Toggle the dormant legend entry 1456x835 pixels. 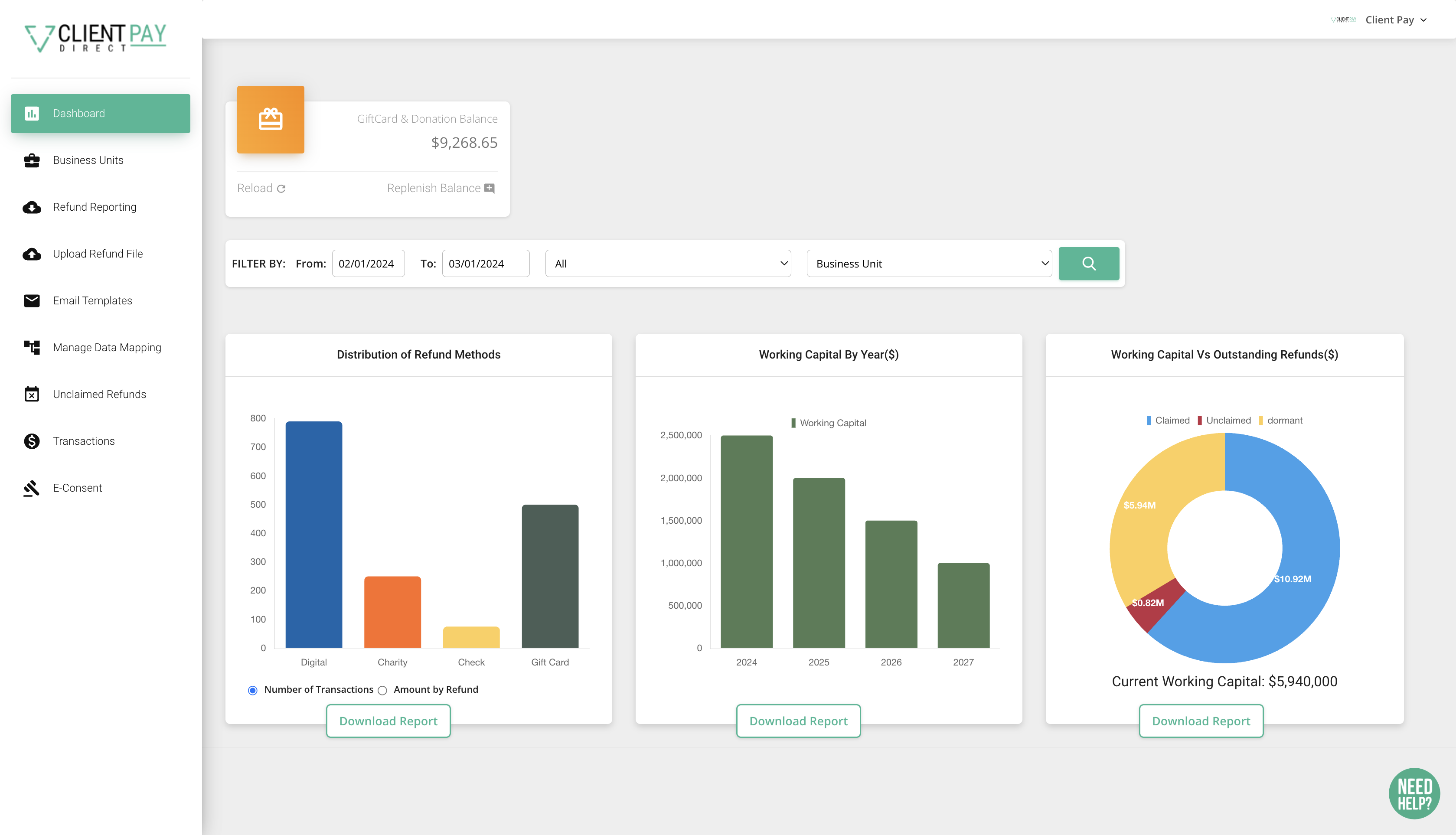coord(1280,421)
